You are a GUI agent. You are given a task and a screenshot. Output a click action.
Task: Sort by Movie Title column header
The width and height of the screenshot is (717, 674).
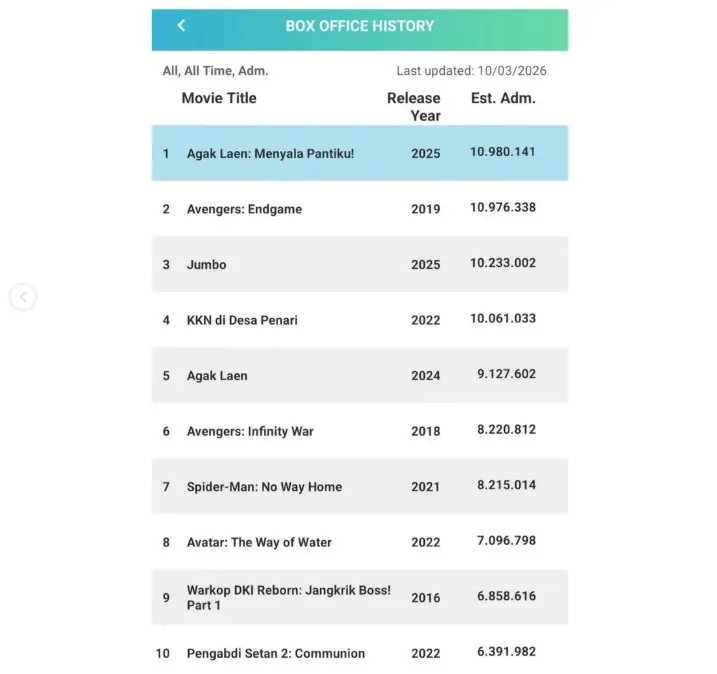point(219,98)
